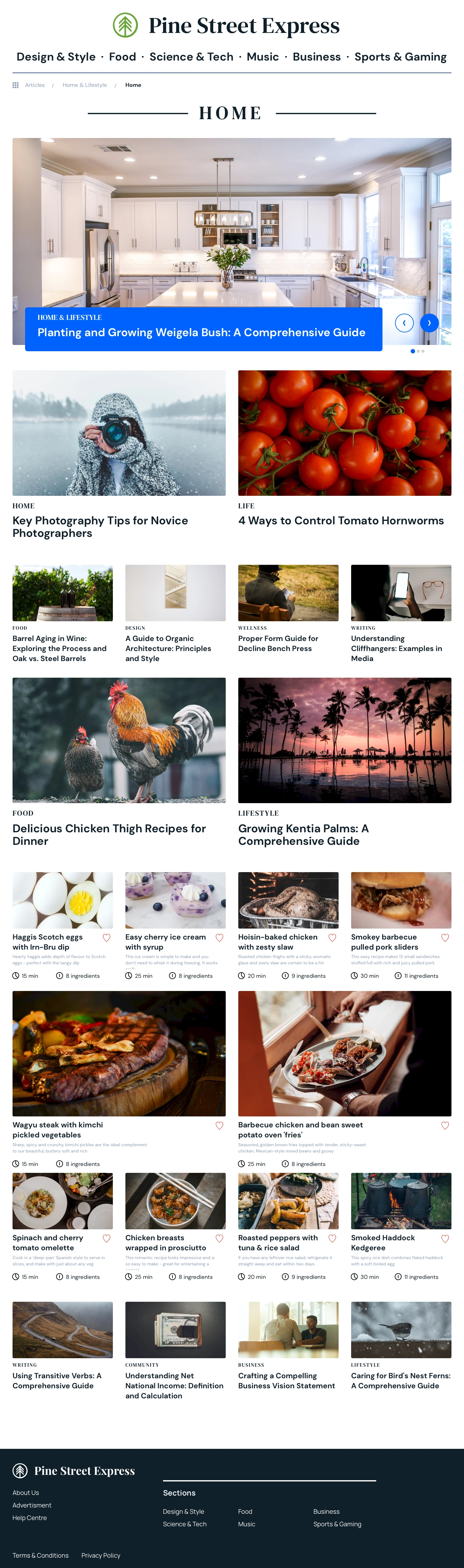Open the chicken and rooster article thumbnail

119,740
